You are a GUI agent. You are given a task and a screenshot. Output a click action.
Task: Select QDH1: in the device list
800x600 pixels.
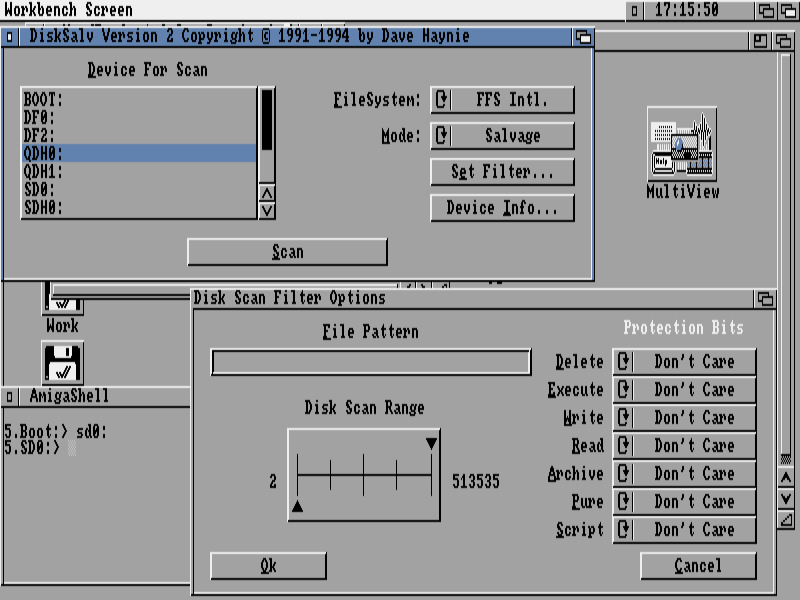pyautogui.click(x=138, y=171)
